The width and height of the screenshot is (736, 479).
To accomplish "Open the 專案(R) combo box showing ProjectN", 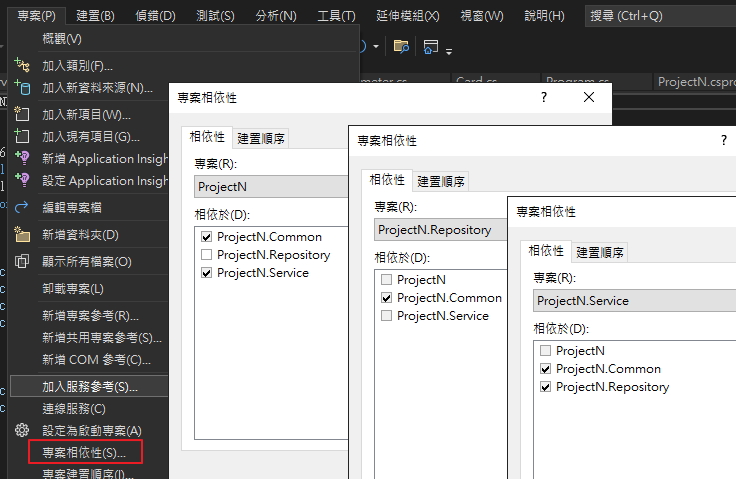I will point(271,186).
